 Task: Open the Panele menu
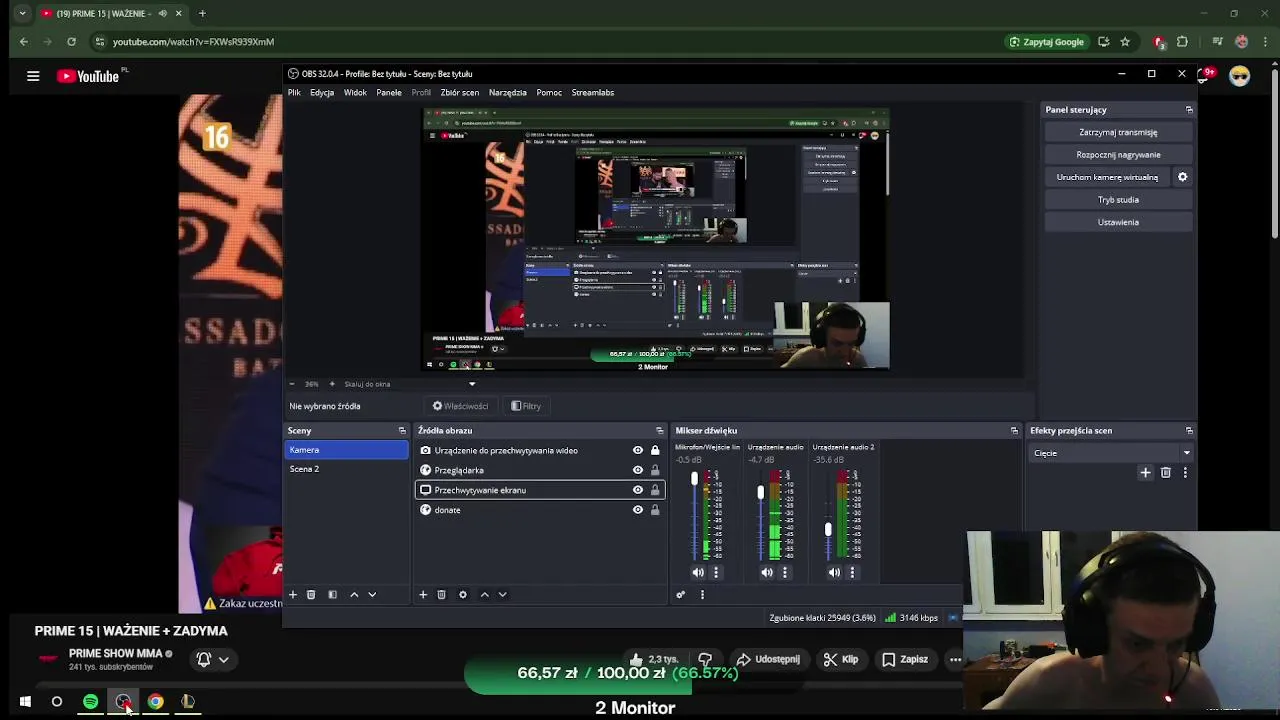[x=389, y=93]
